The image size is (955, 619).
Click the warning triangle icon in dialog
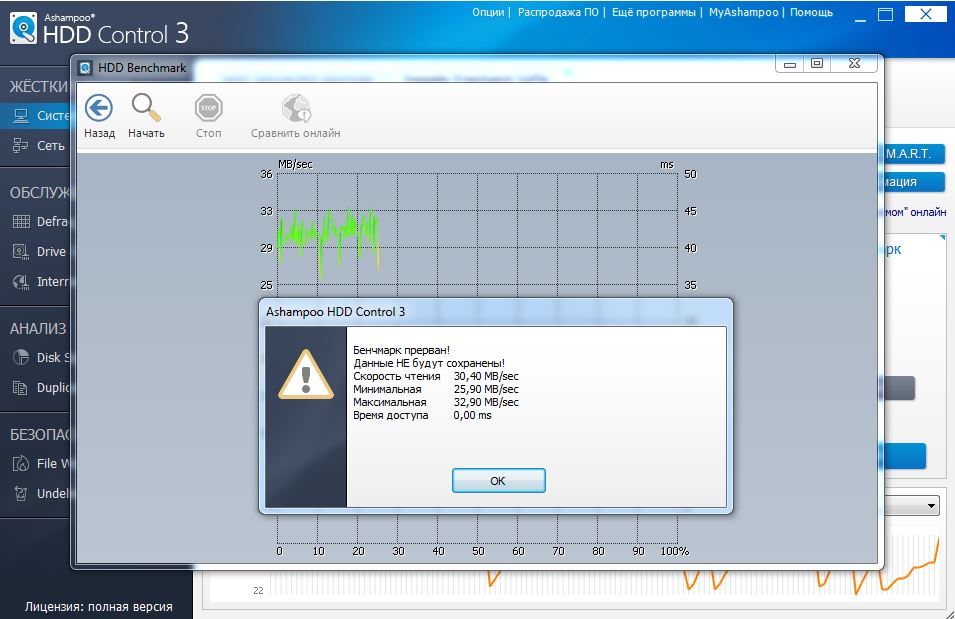(306, 375)
